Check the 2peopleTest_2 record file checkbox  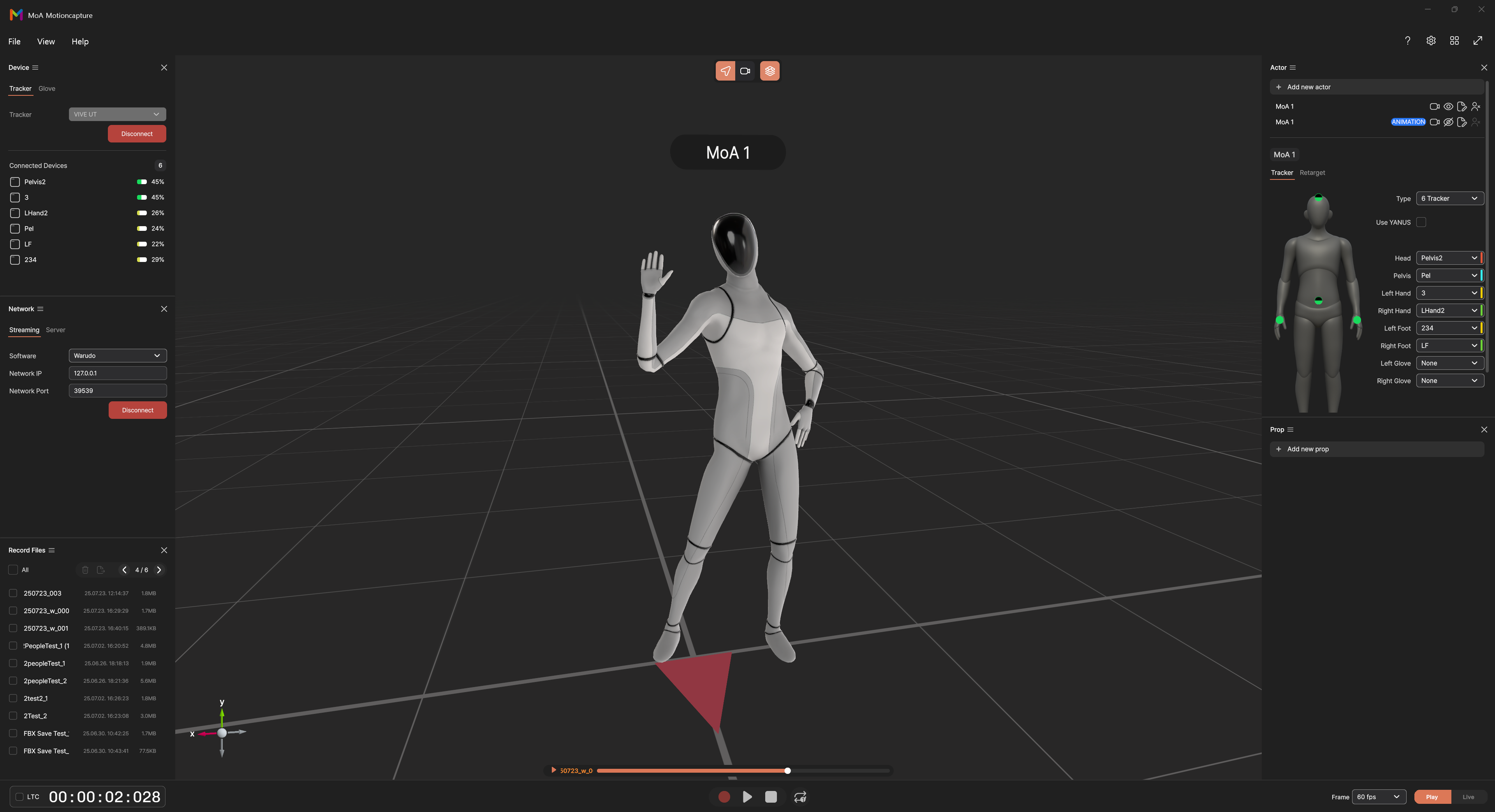[13, 680]
